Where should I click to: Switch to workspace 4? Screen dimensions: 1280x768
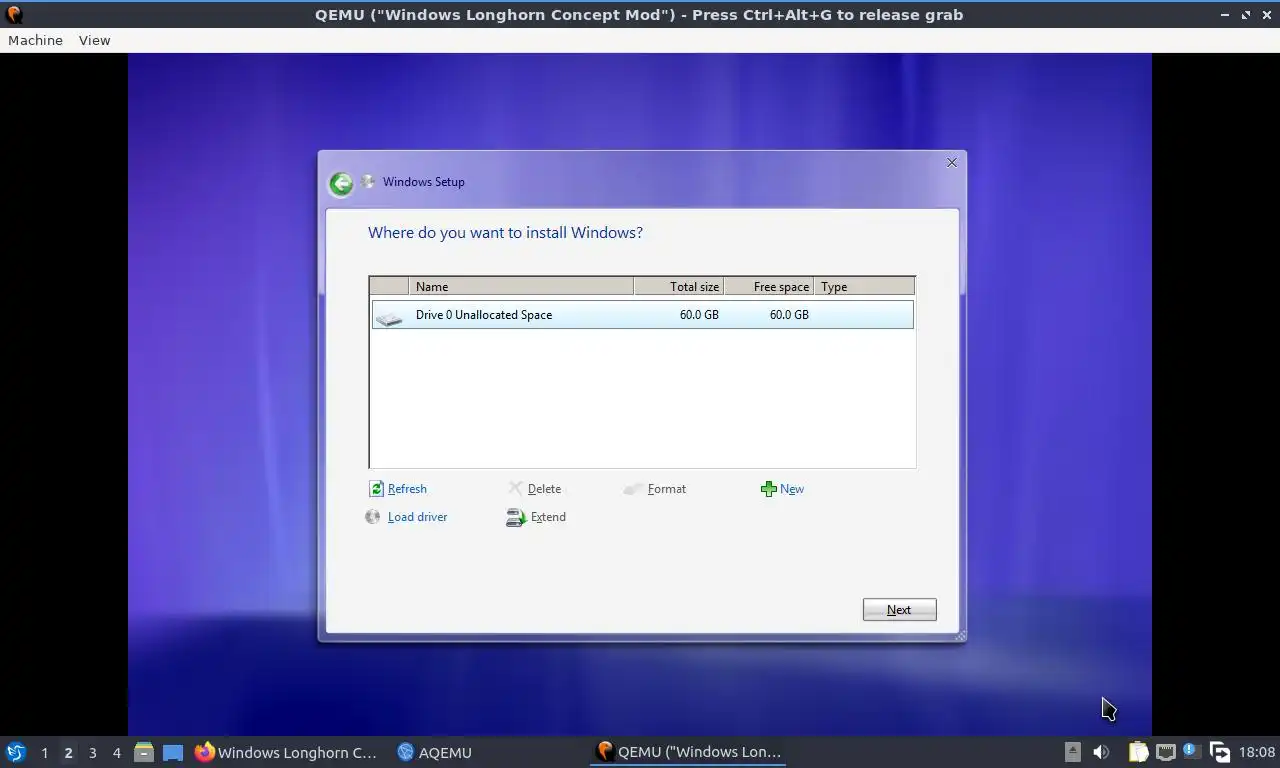[x=117, y=753]
